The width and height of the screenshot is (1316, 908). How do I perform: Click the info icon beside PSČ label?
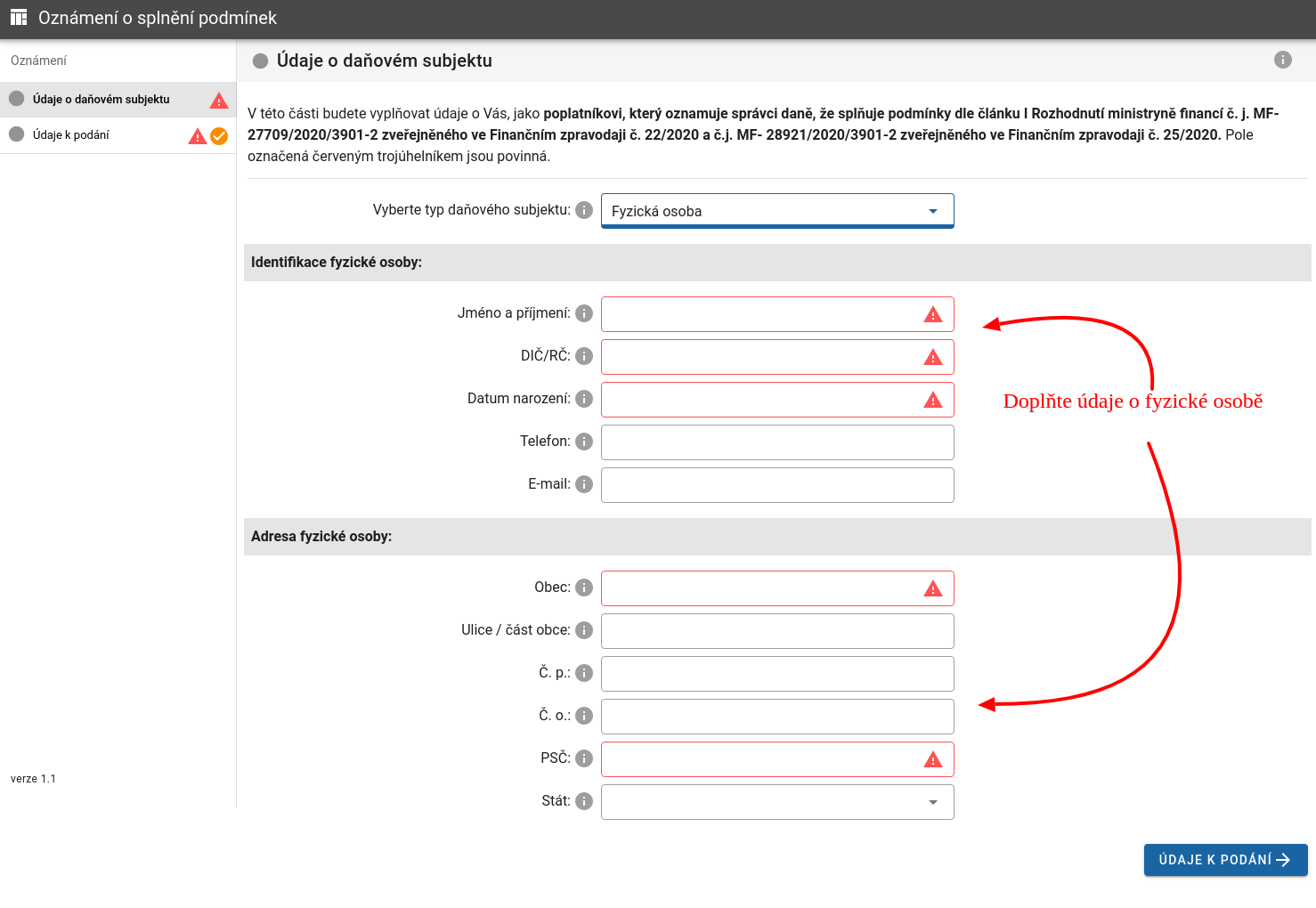tap(584, 758)
